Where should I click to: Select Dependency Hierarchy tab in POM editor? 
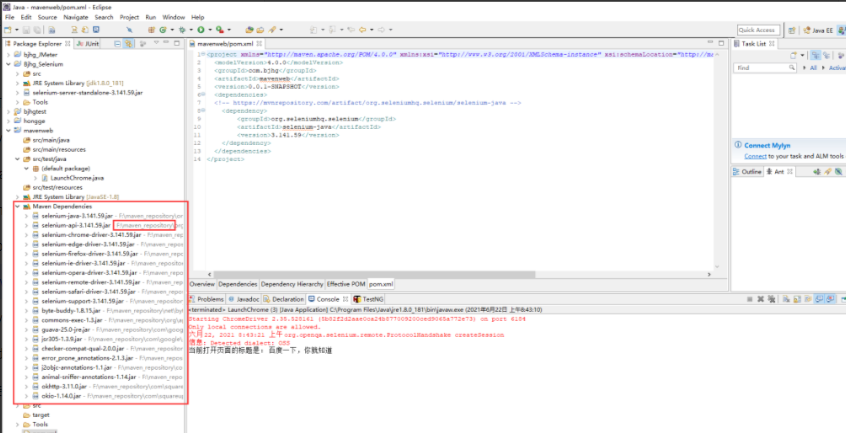(292, 284)
